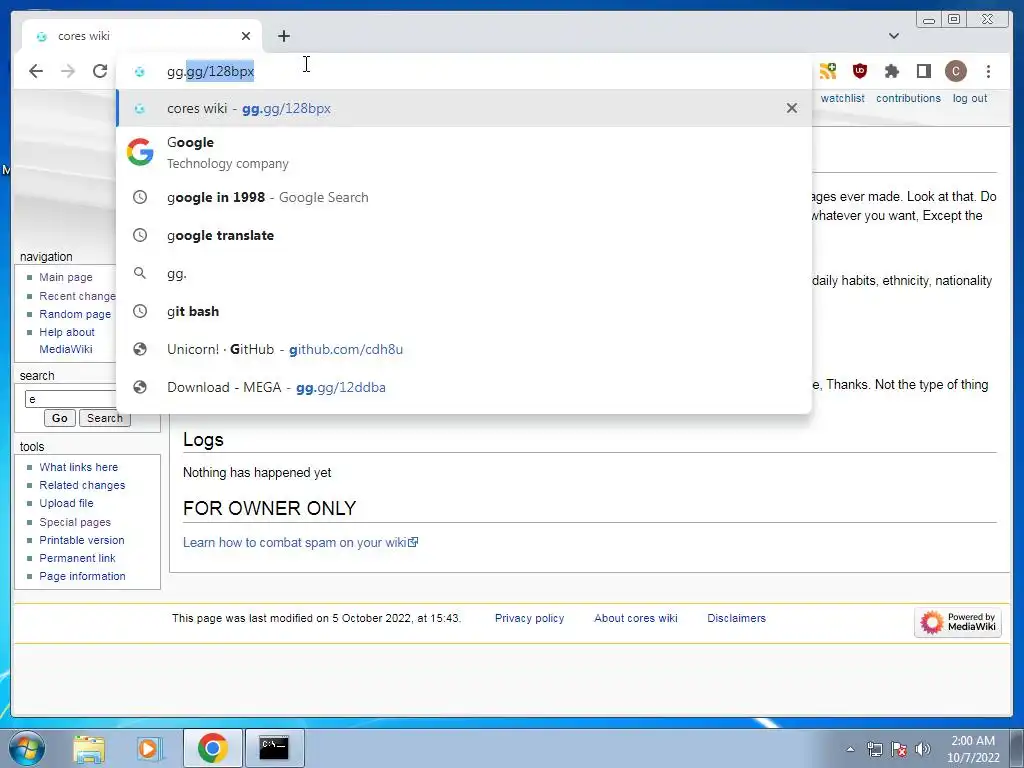1024x768 pixels.
Task: Toggle the browser side panel
Action: 923,71
